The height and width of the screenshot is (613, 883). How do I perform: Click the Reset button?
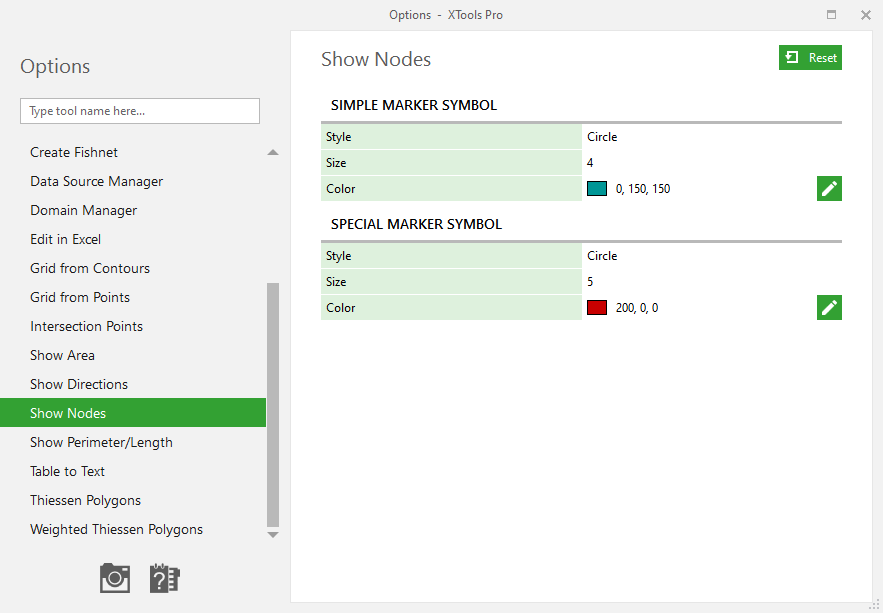[810, 57]
